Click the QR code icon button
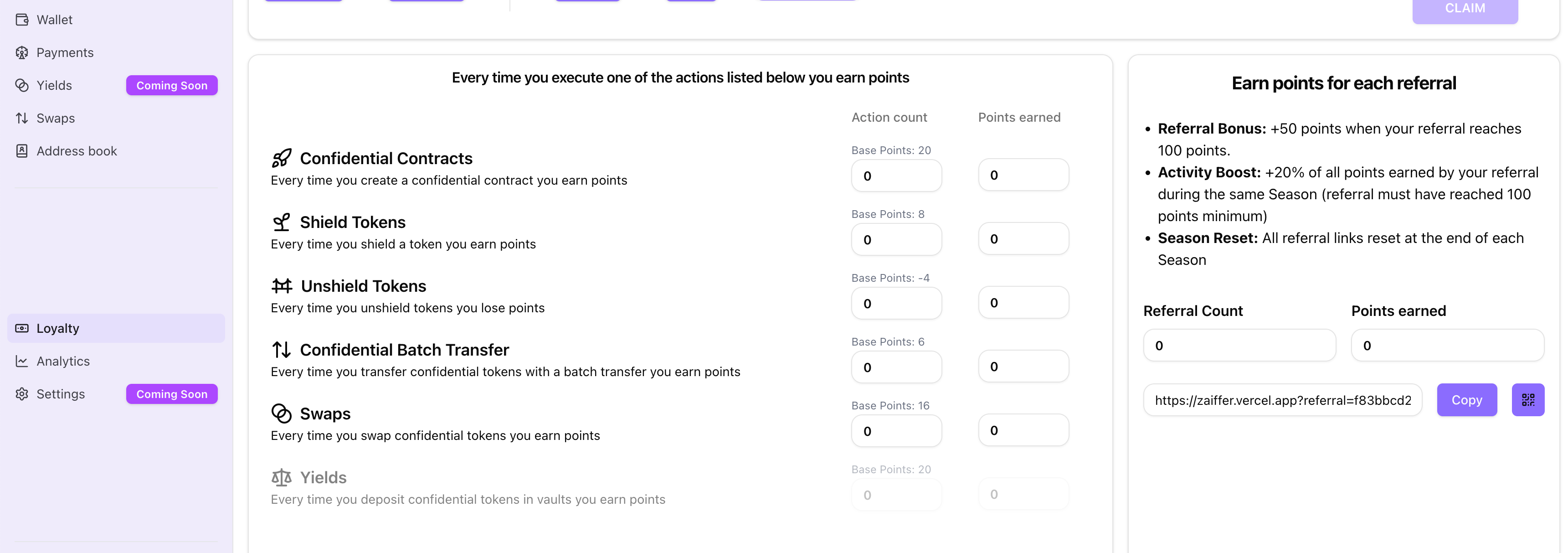This screenshot has height=553, width=1568. (1527, 399)
